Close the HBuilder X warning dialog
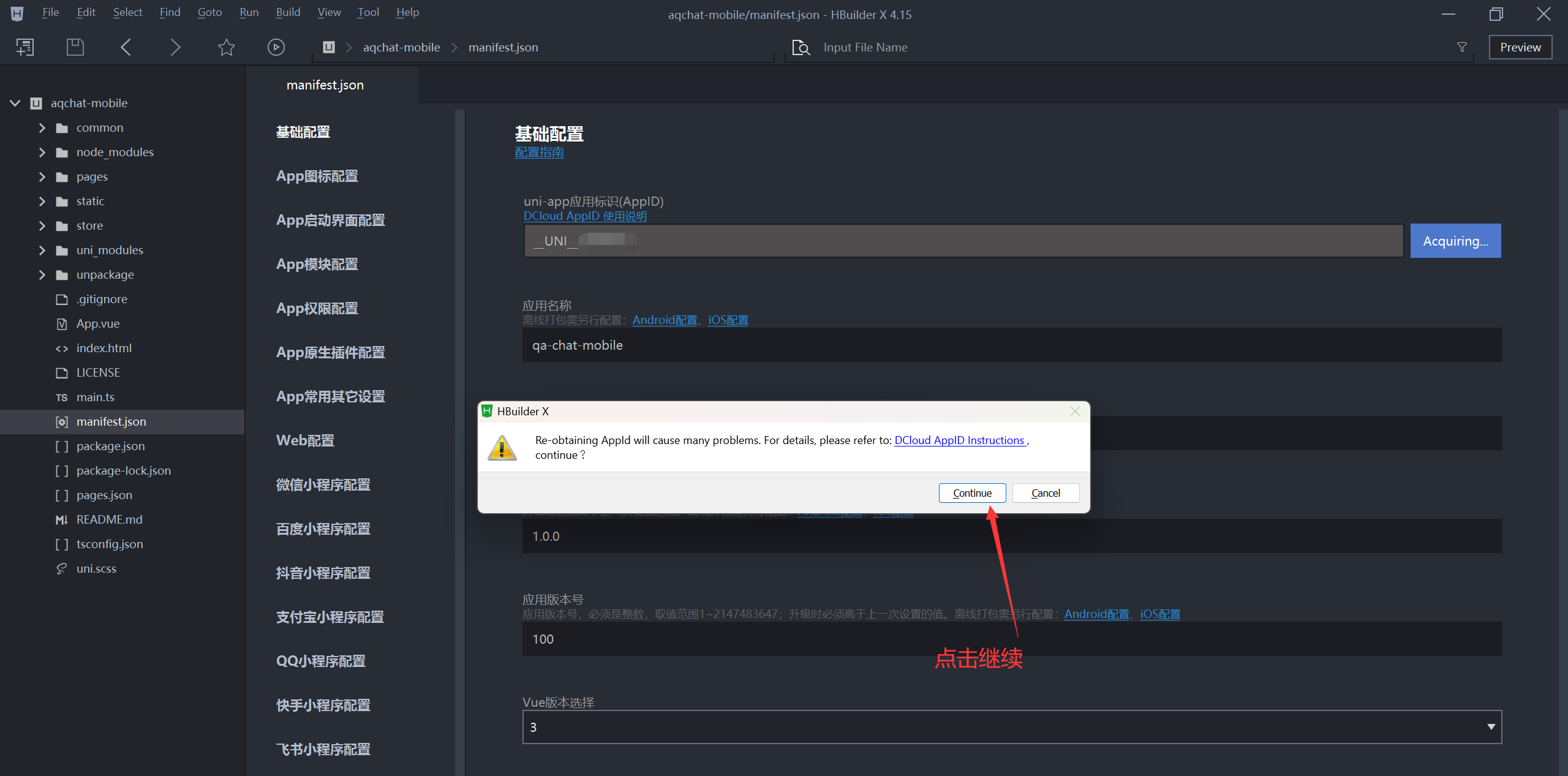 tap(1075, 412)
